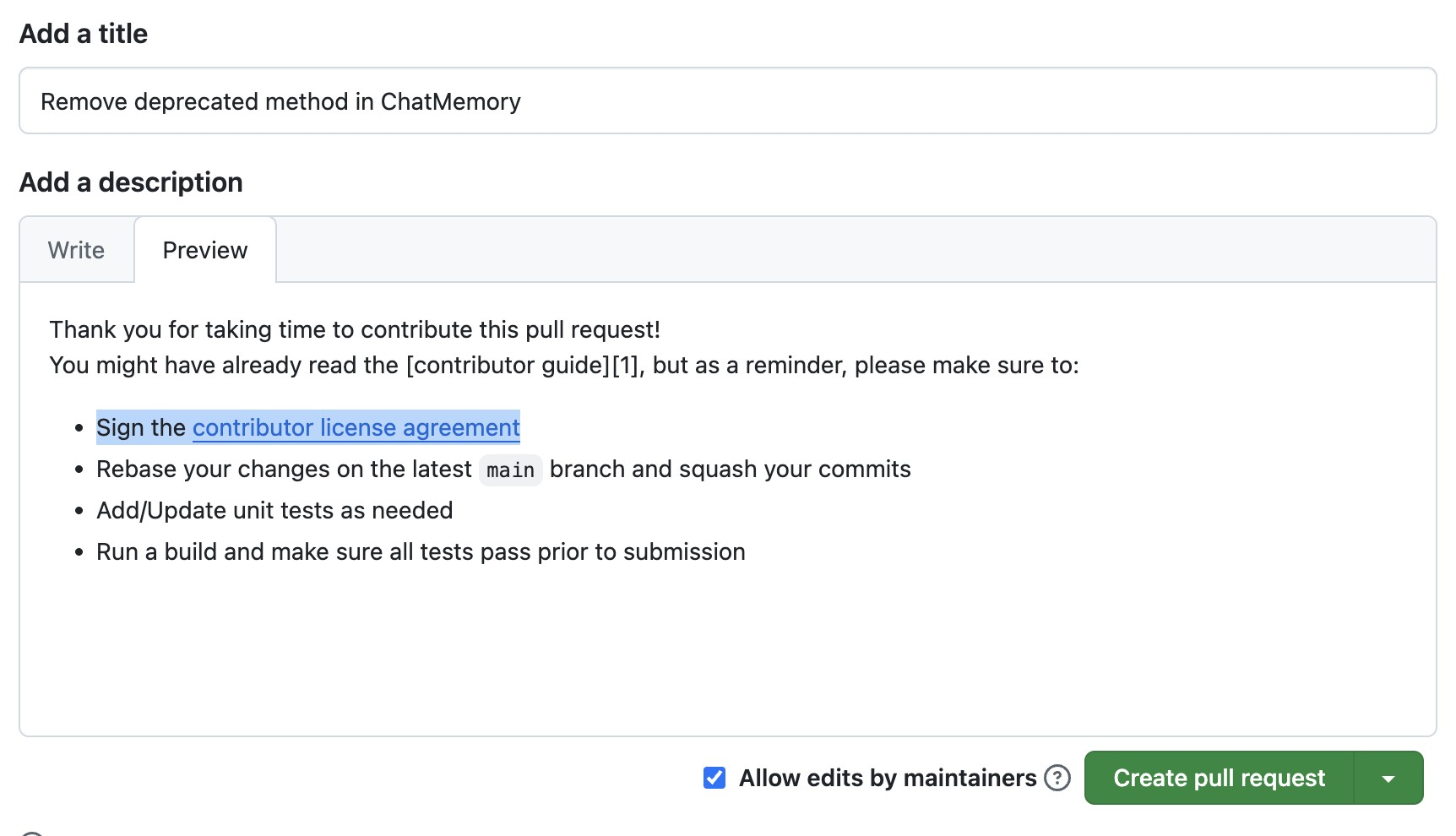Click the empty tab bar right of Preview

[x=856, y=250]
